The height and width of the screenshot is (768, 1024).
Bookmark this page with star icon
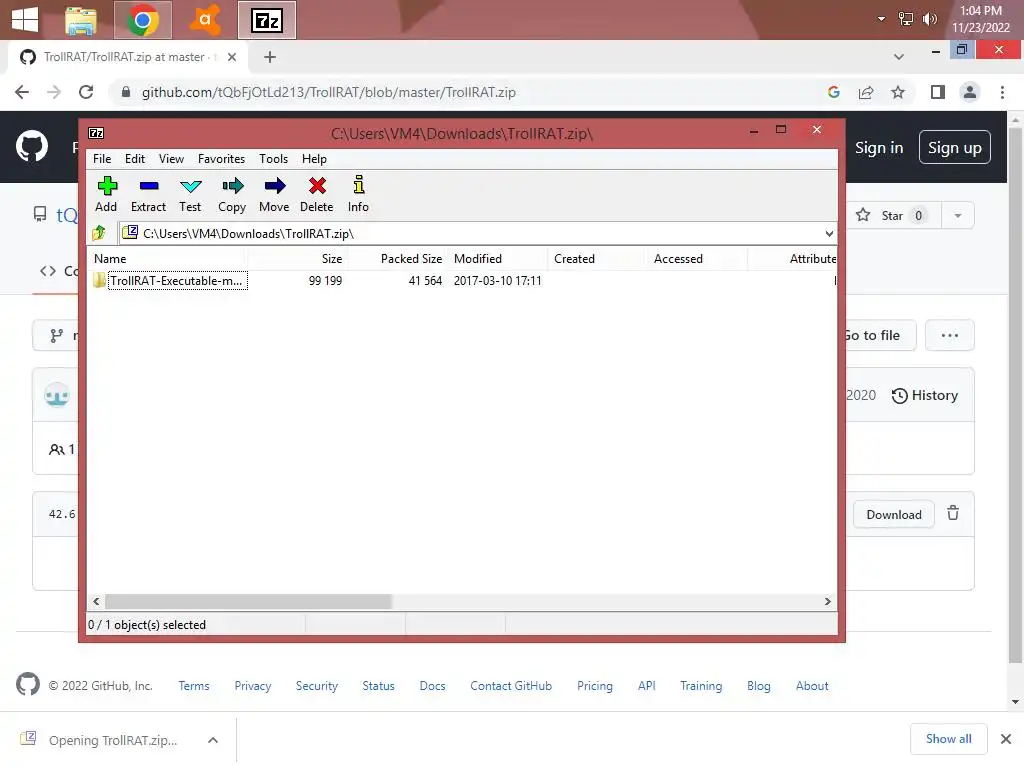[898, 92]
